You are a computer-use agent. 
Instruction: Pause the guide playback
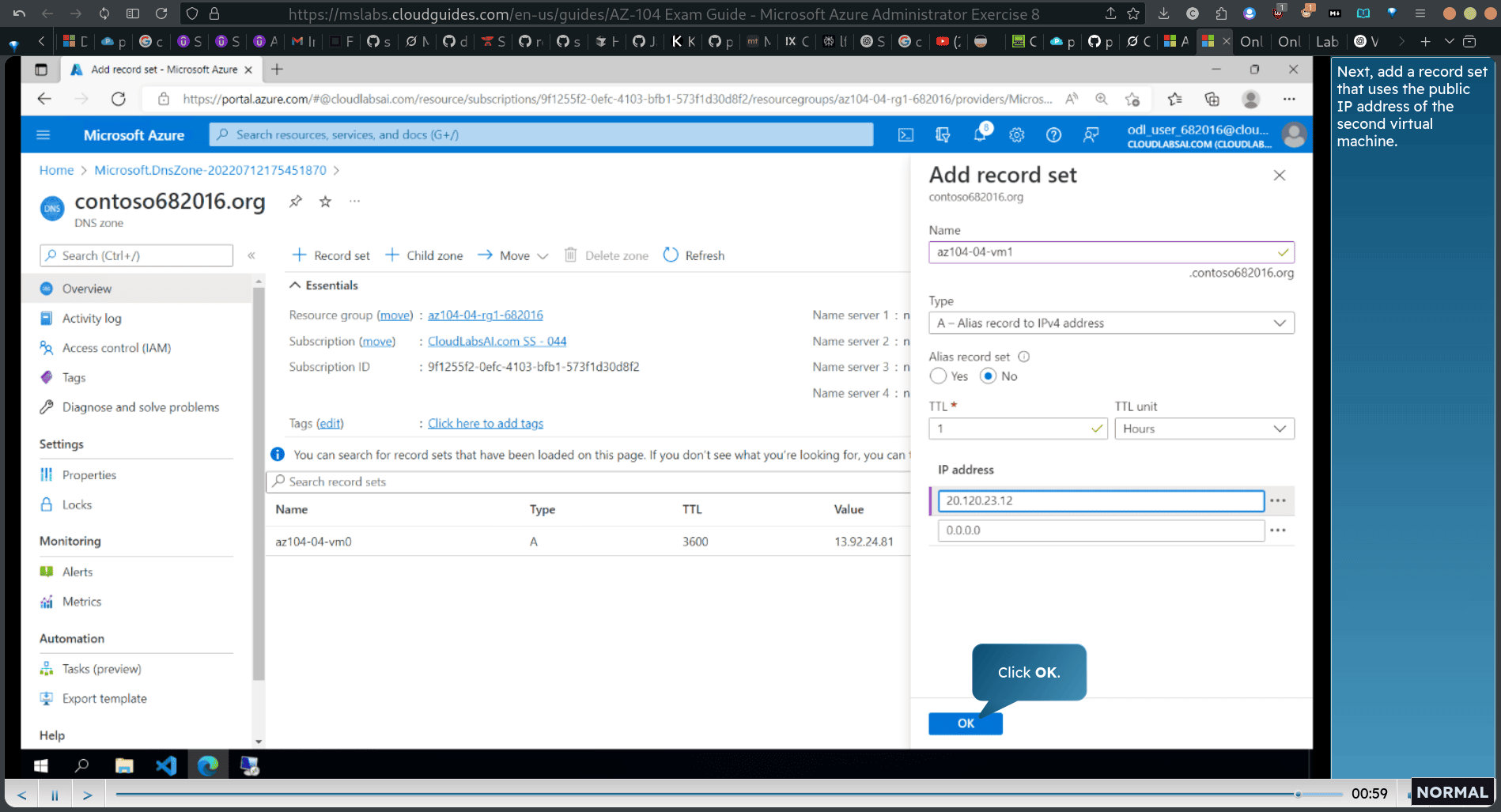(55, 795)
